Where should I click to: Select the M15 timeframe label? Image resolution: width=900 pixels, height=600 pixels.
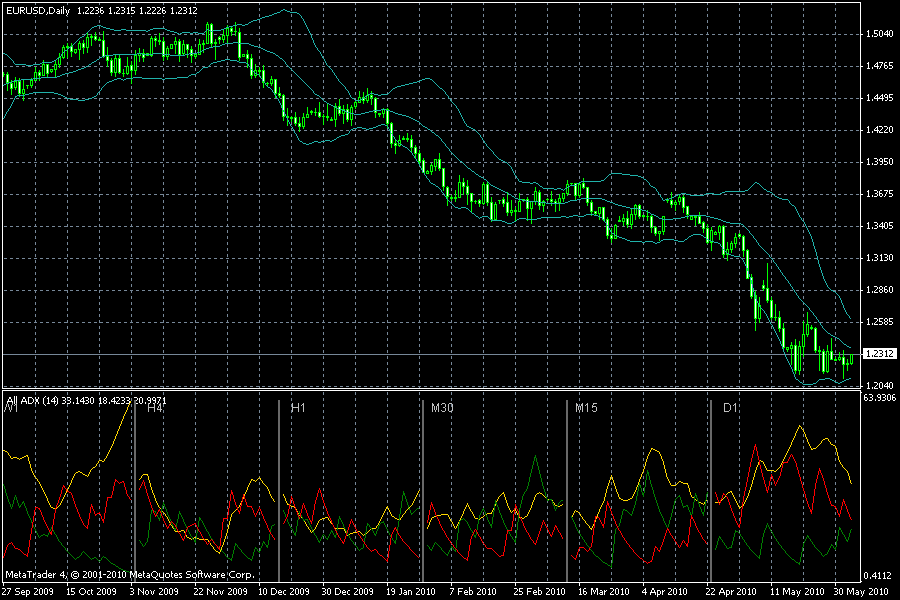(x=586, y=408)
